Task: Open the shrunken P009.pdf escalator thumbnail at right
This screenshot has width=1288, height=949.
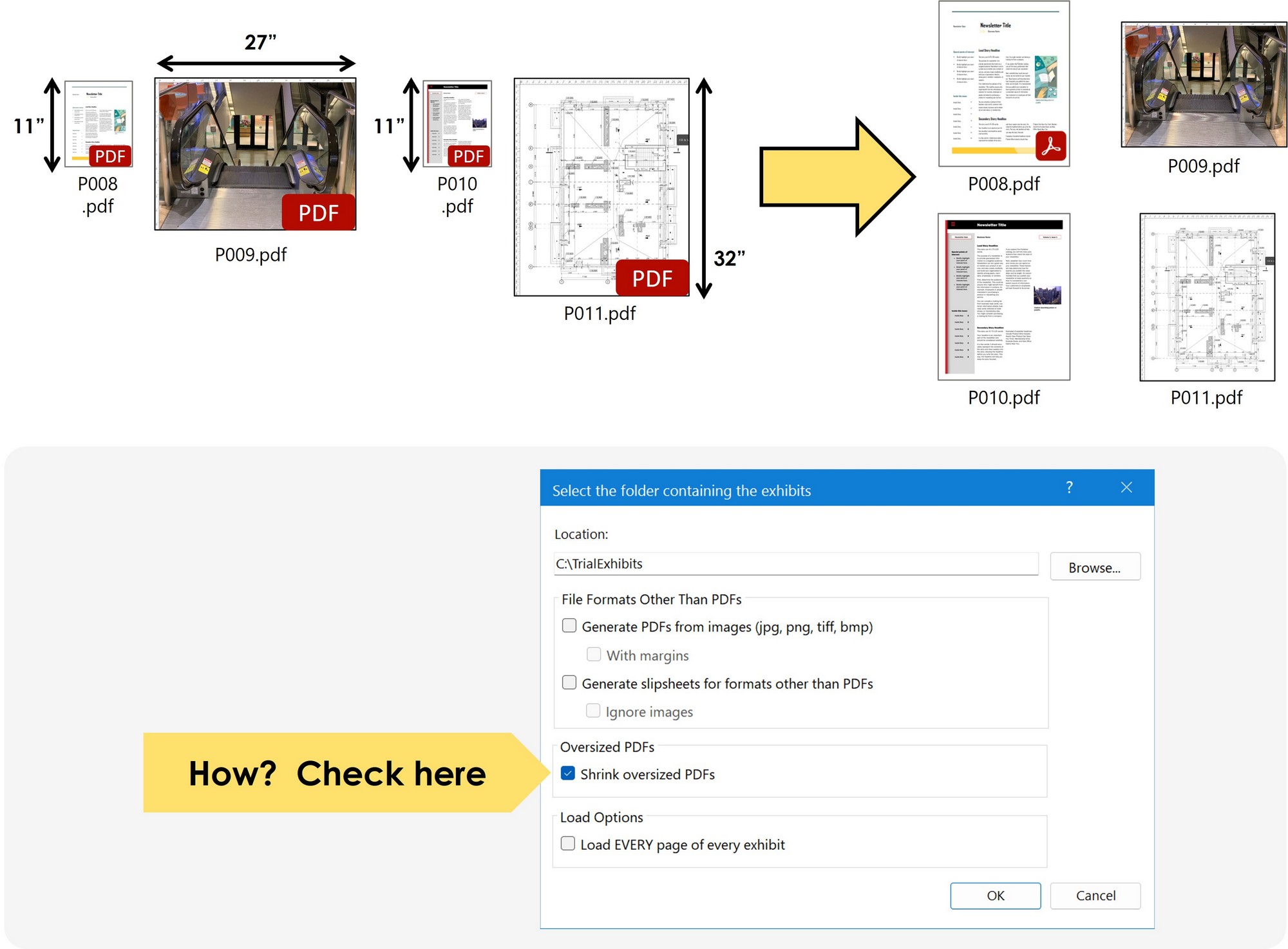Action: point(1203,85)
